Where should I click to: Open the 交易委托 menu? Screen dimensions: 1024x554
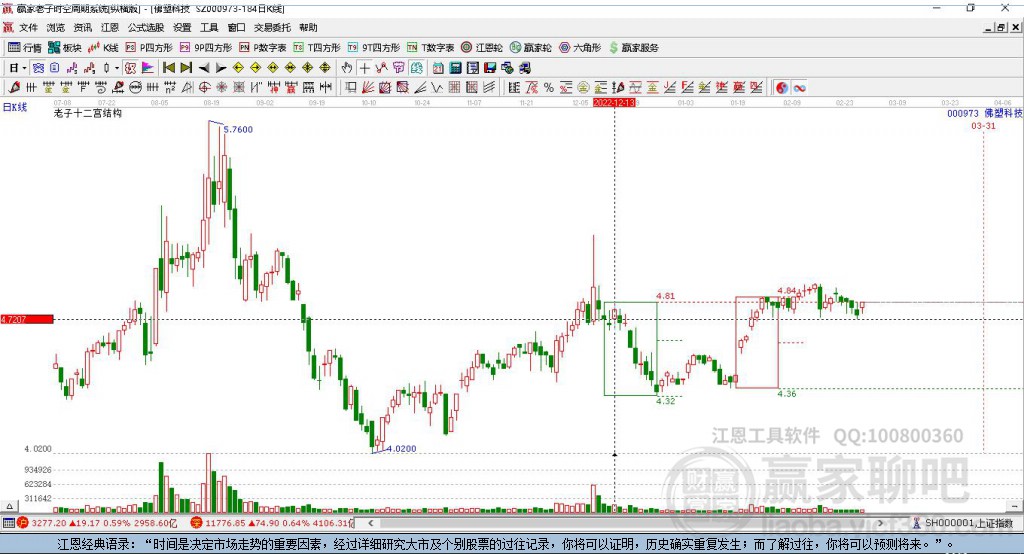click(272, 27)
